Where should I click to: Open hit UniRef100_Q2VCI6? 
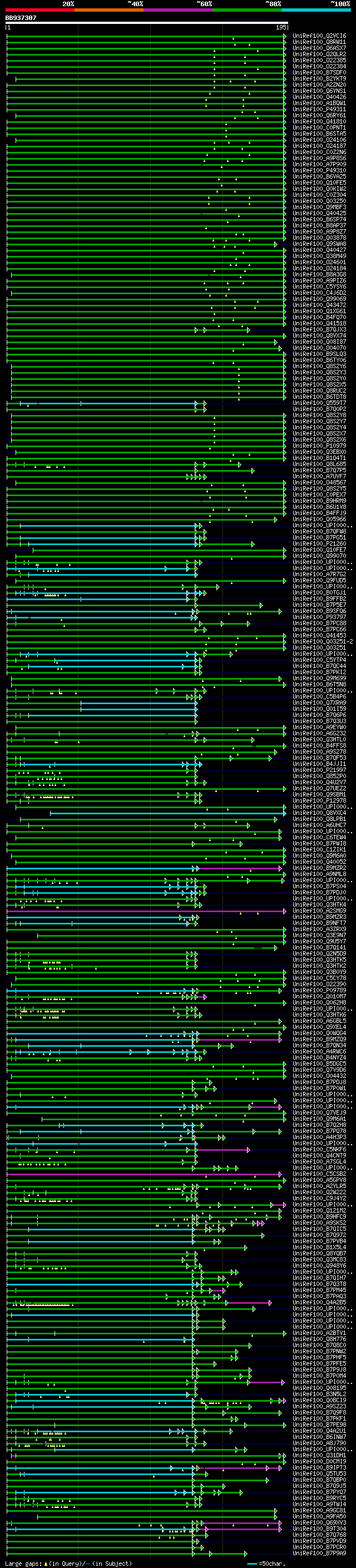[x=319, y=37]
